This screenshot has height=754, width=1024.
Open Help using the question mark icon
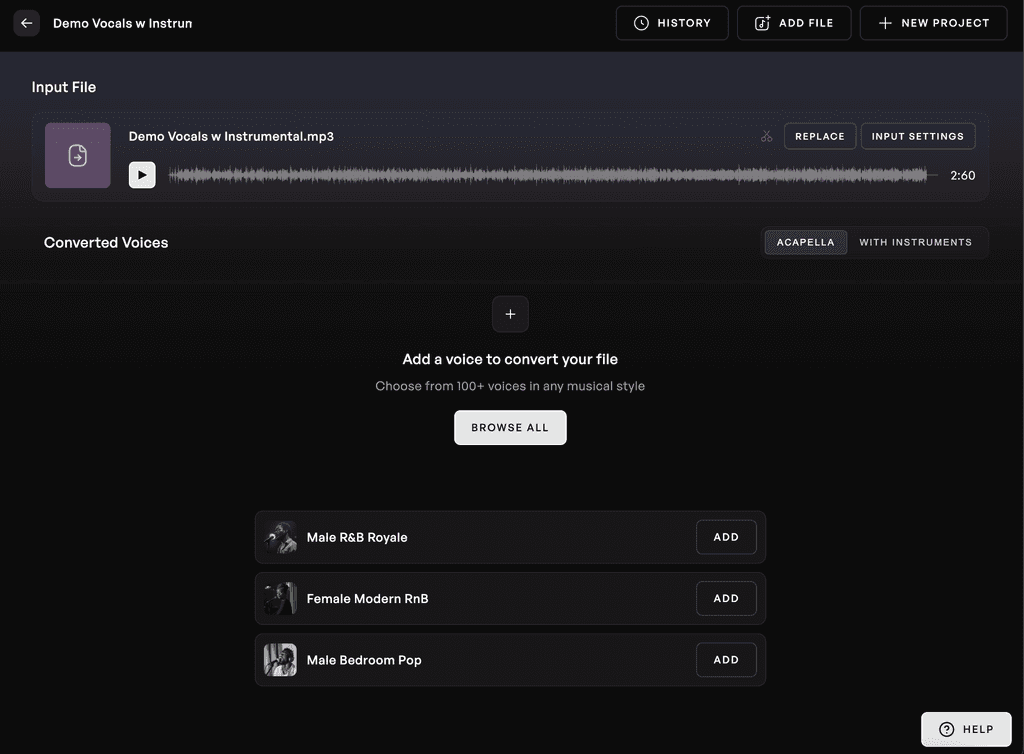pyautogui.click(x=946, y=729)
